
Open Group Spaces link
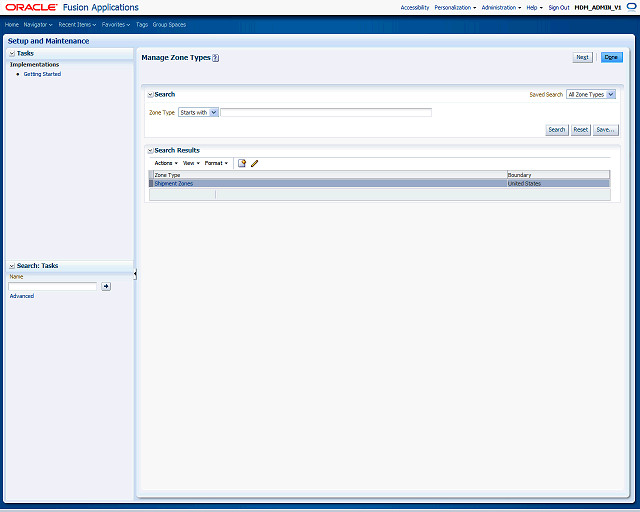click(169, 24)
